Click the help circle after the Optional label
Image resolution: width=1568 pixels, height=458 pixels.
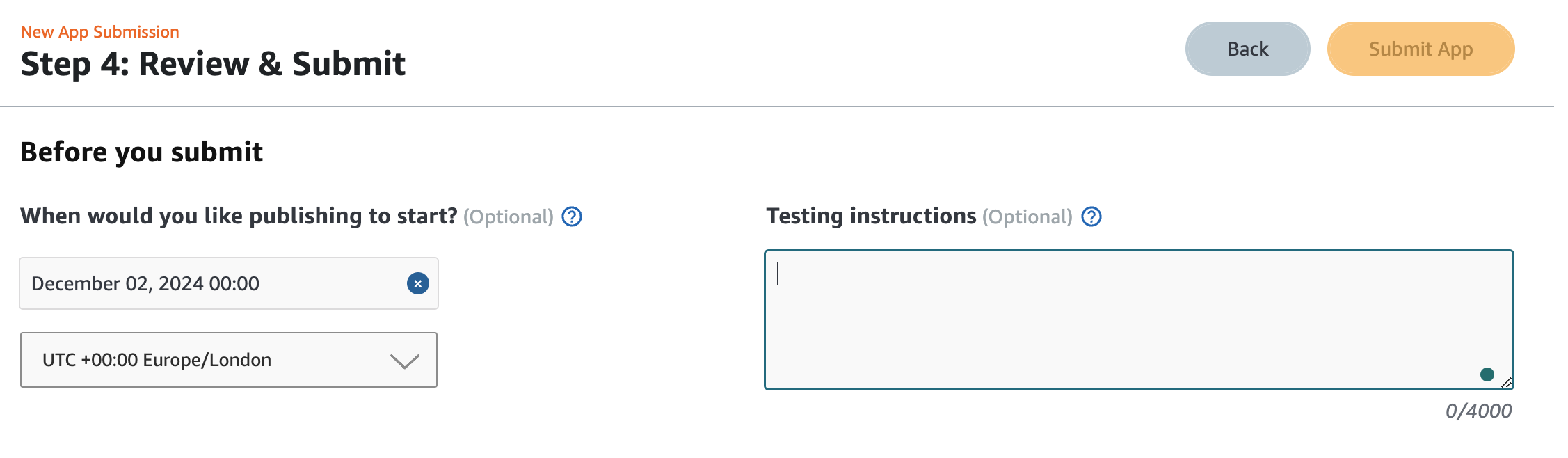571,217
